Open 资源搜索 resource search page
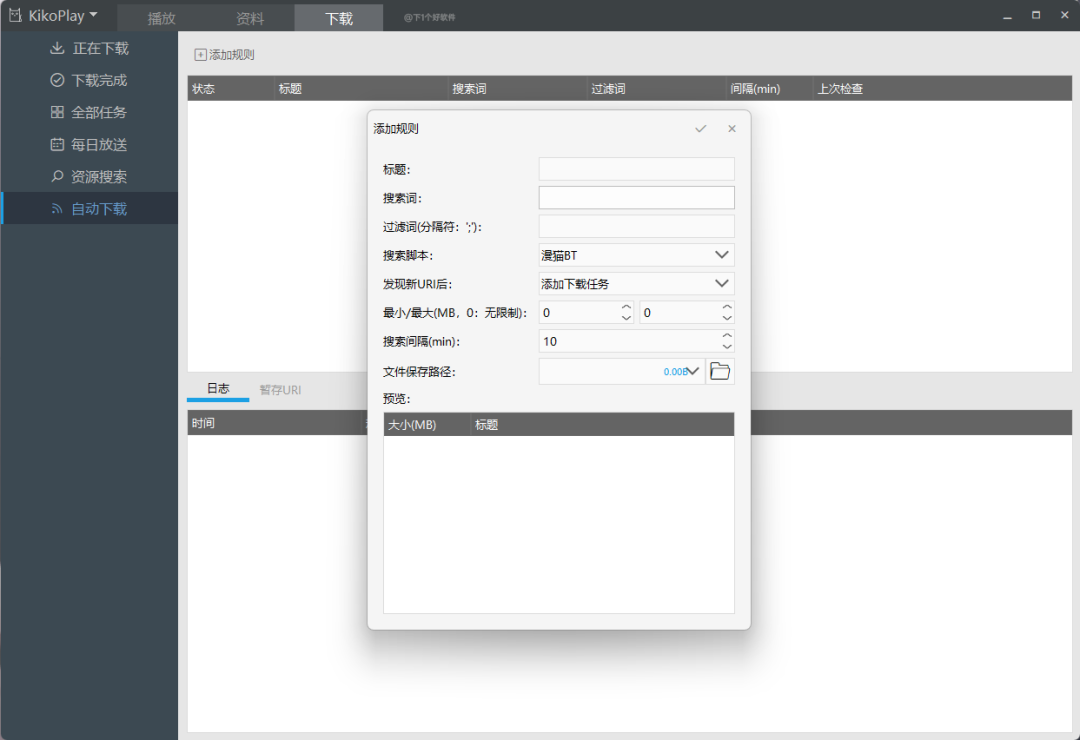Image resolution: width=1080 pixels, height=740 pixels. [90, 177]
